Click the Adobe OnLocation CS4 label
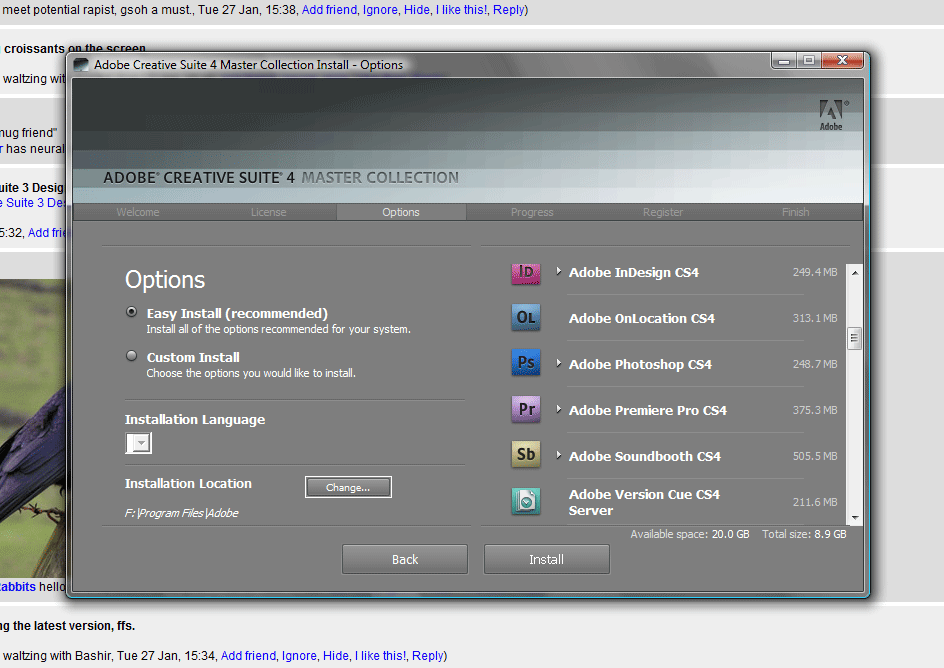944x668 pixels. tap(642, 318)
